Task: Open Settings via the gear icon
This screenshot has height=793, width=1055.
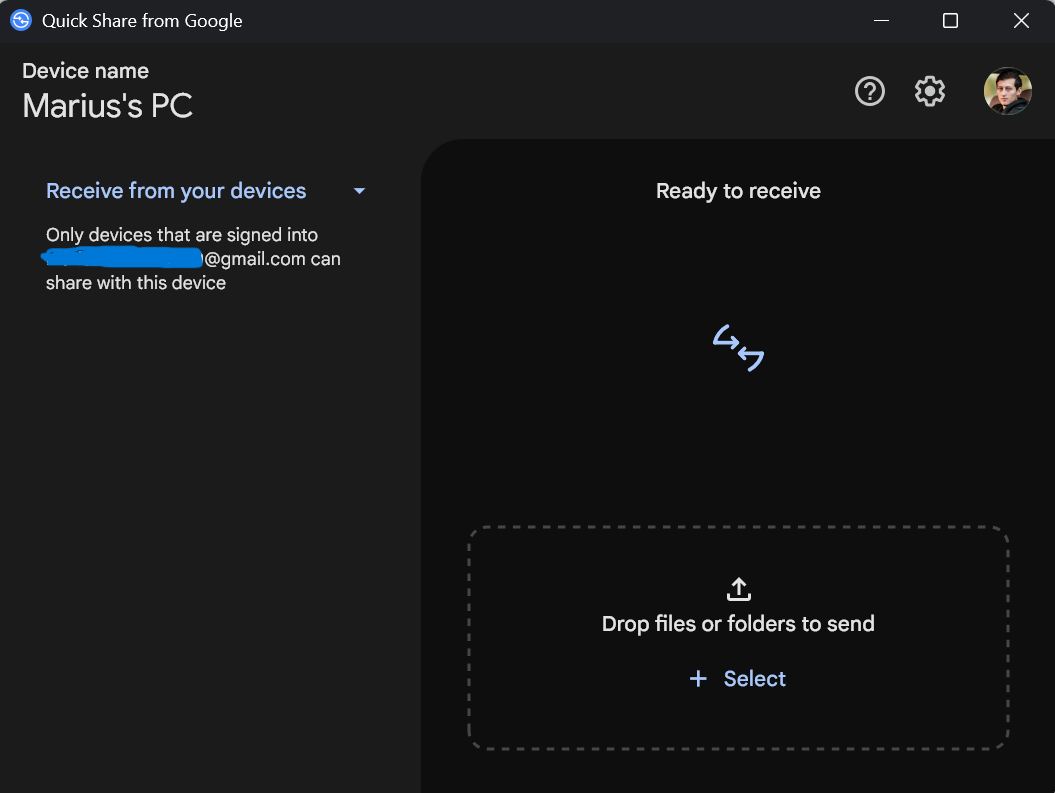Action: point(930,91)
